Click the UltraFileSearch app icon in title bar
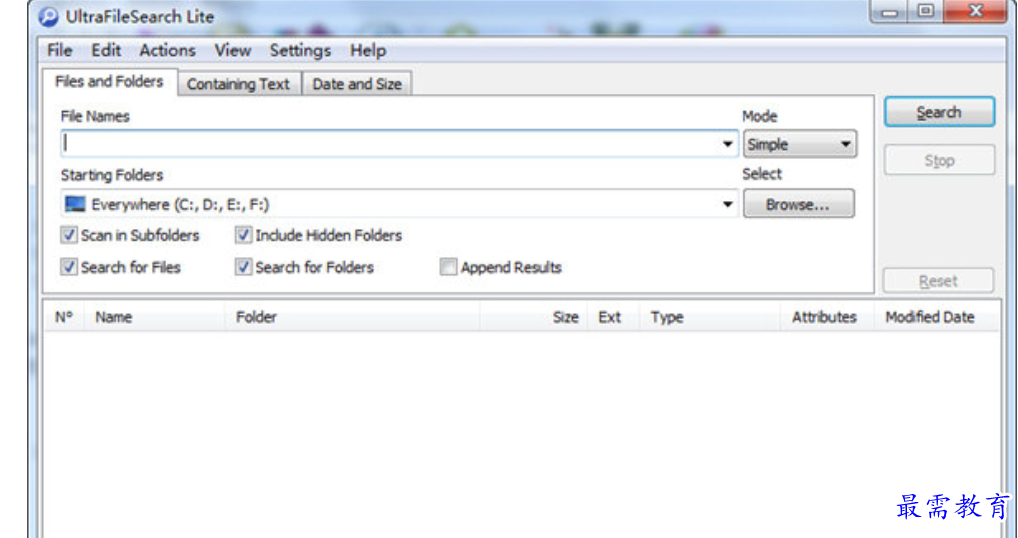This screenshot has width=1018, height=538. click(48, 16)
